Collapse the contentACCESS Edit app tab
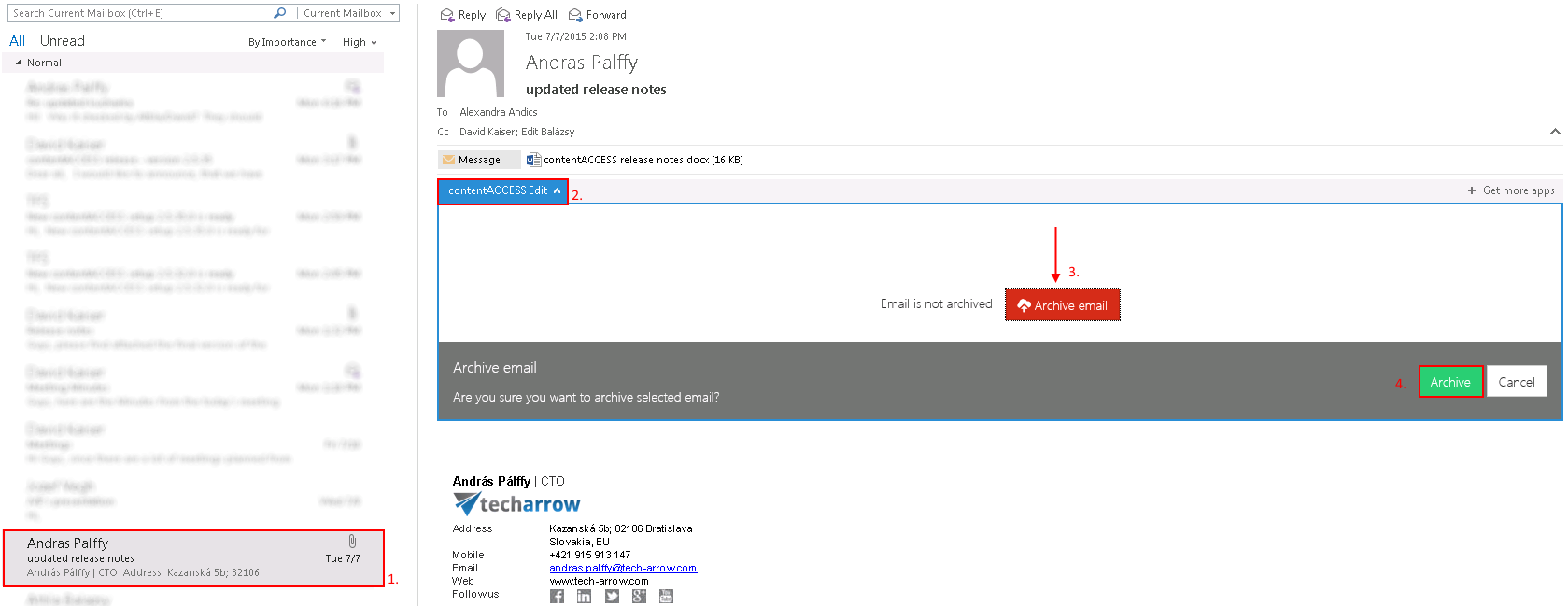 (503, 190)
